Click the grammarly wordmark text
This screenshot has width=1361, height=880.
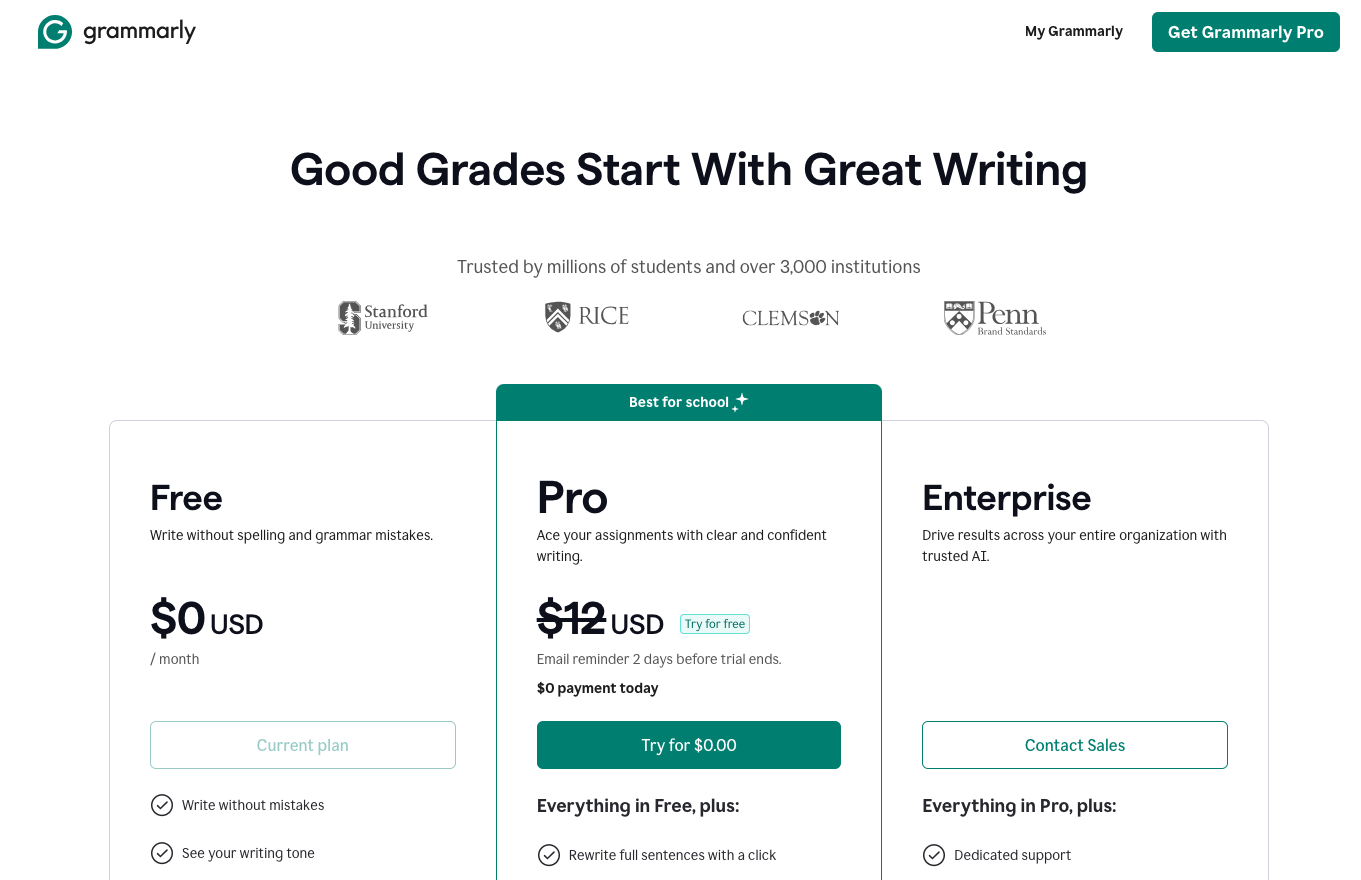click(140, 32)
